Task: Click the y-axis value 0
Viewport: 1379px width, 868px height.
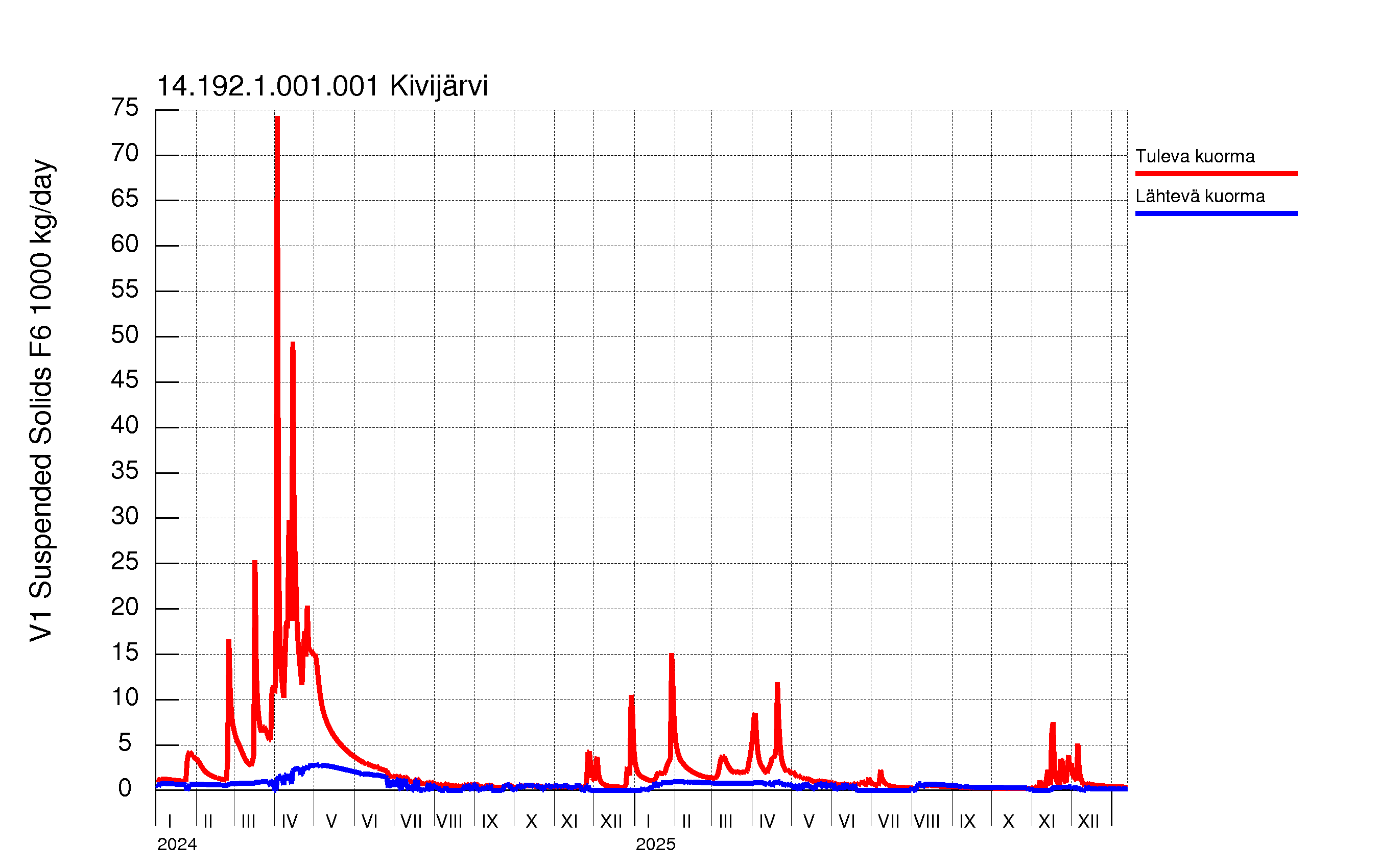Action: tap(124, 788)
